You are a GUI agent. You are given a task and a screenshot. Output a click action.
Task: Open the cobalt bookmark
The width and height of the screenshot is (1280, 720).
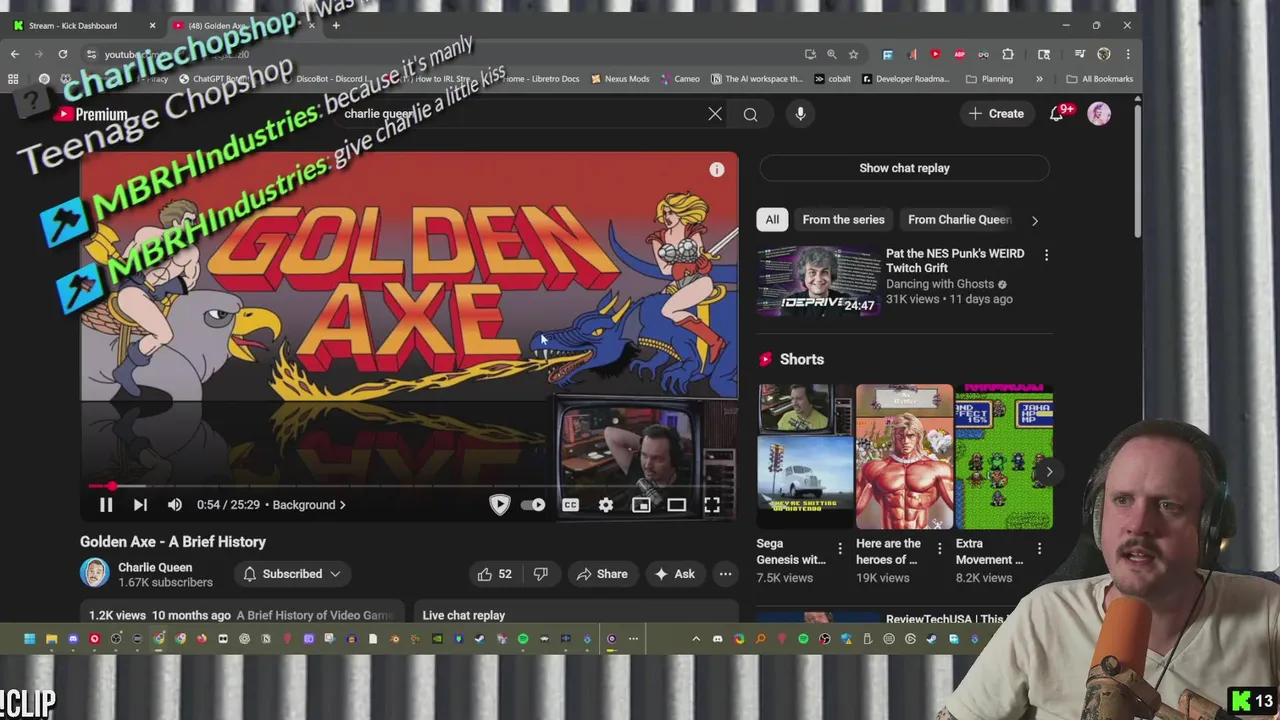click(832, 79)
